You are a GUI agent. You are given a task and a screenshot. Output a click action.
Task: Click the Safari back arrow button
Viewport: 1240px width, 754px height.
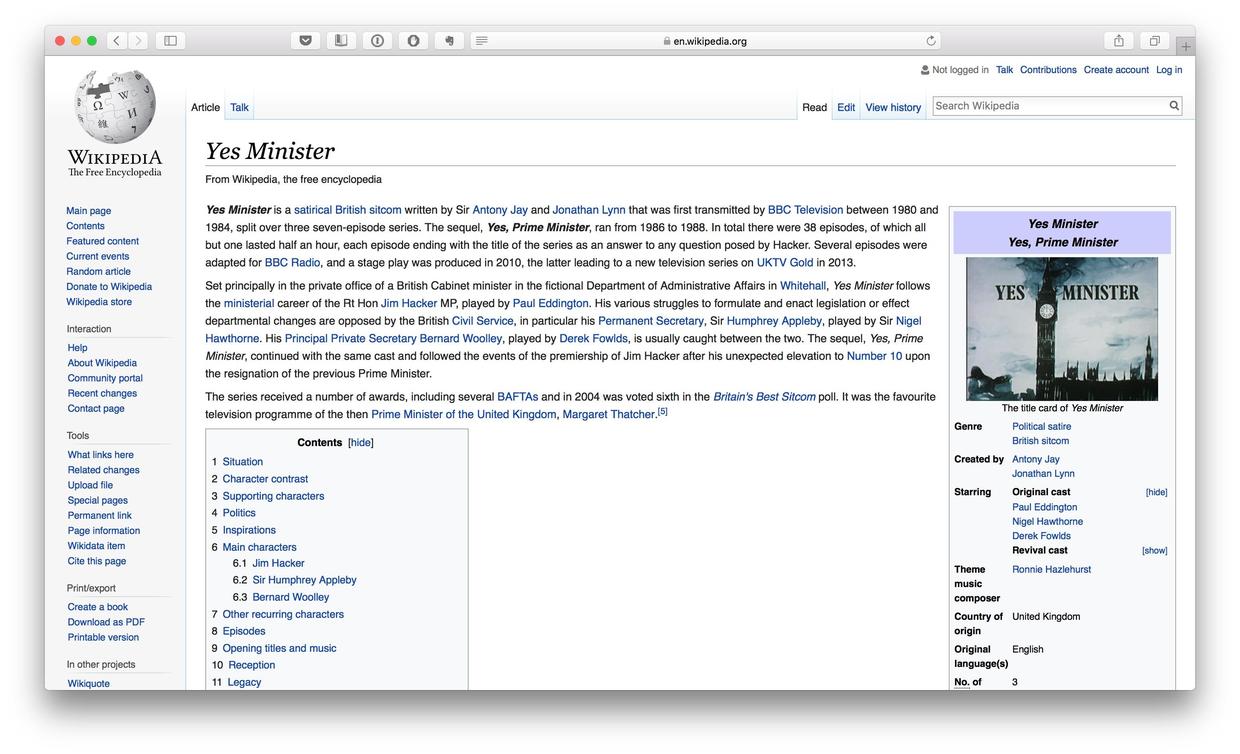(117, 41)
